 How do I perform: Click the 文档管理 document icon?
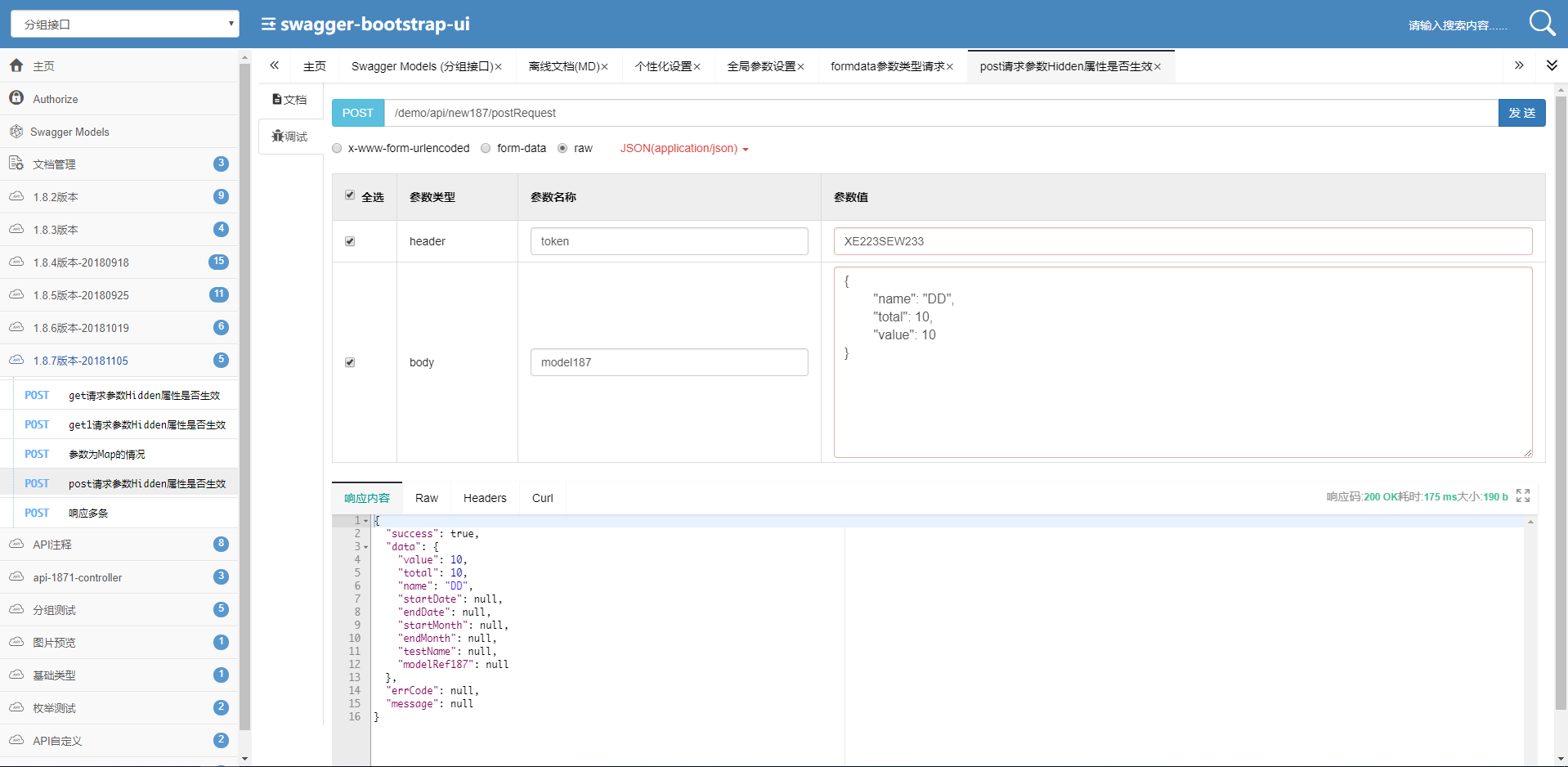pos(16,164)
